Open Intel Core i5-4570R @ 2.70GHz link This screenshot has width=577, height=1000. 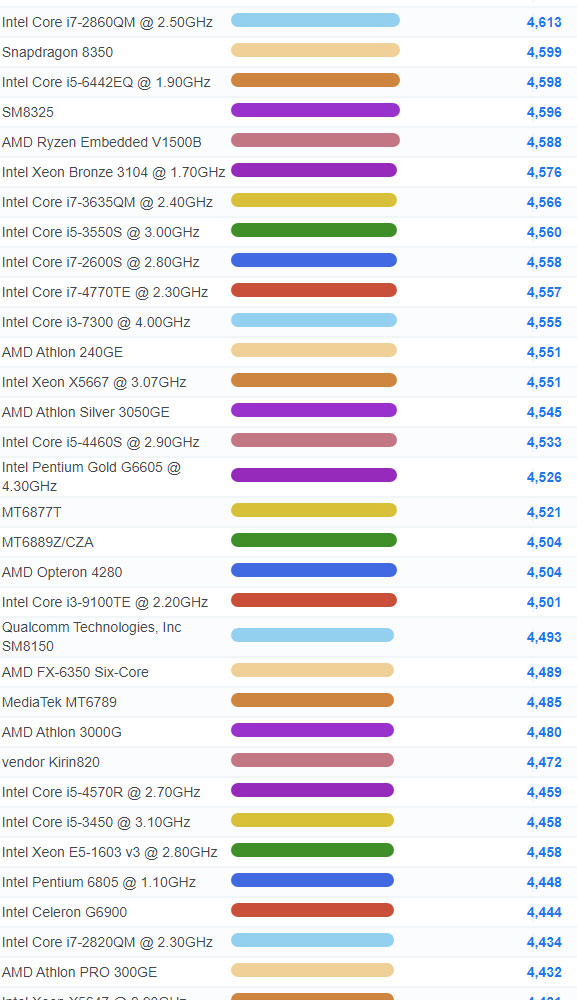tap(101, 792)
